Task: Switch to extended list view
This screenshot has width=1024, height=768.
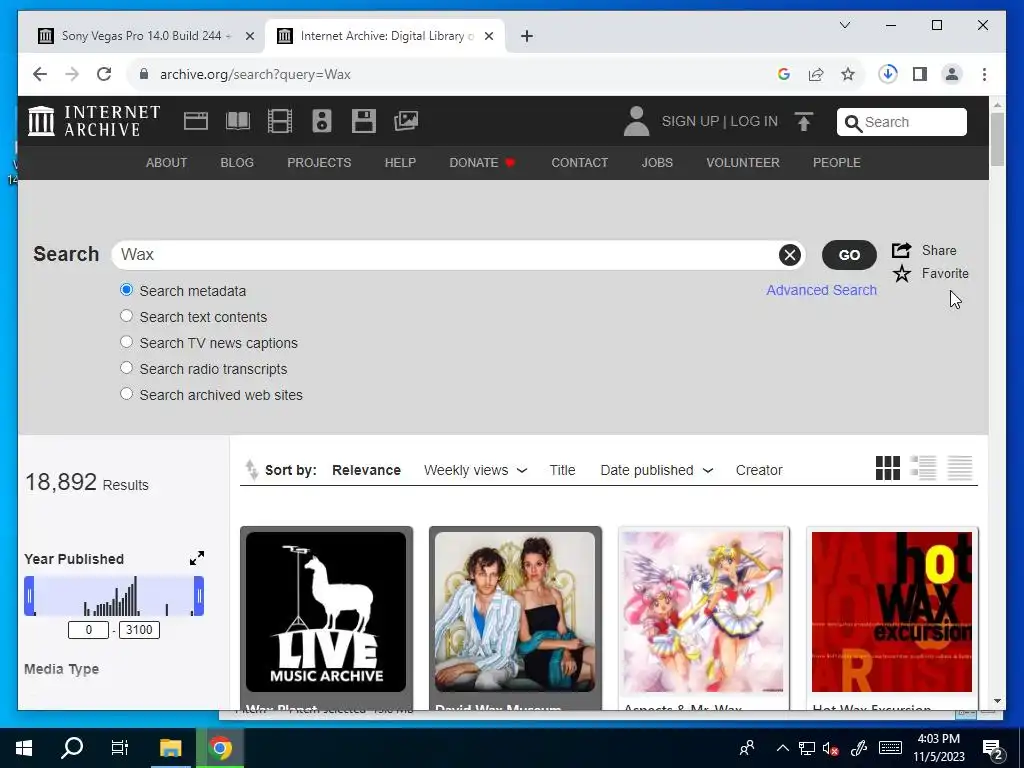Action: [923, 468]
